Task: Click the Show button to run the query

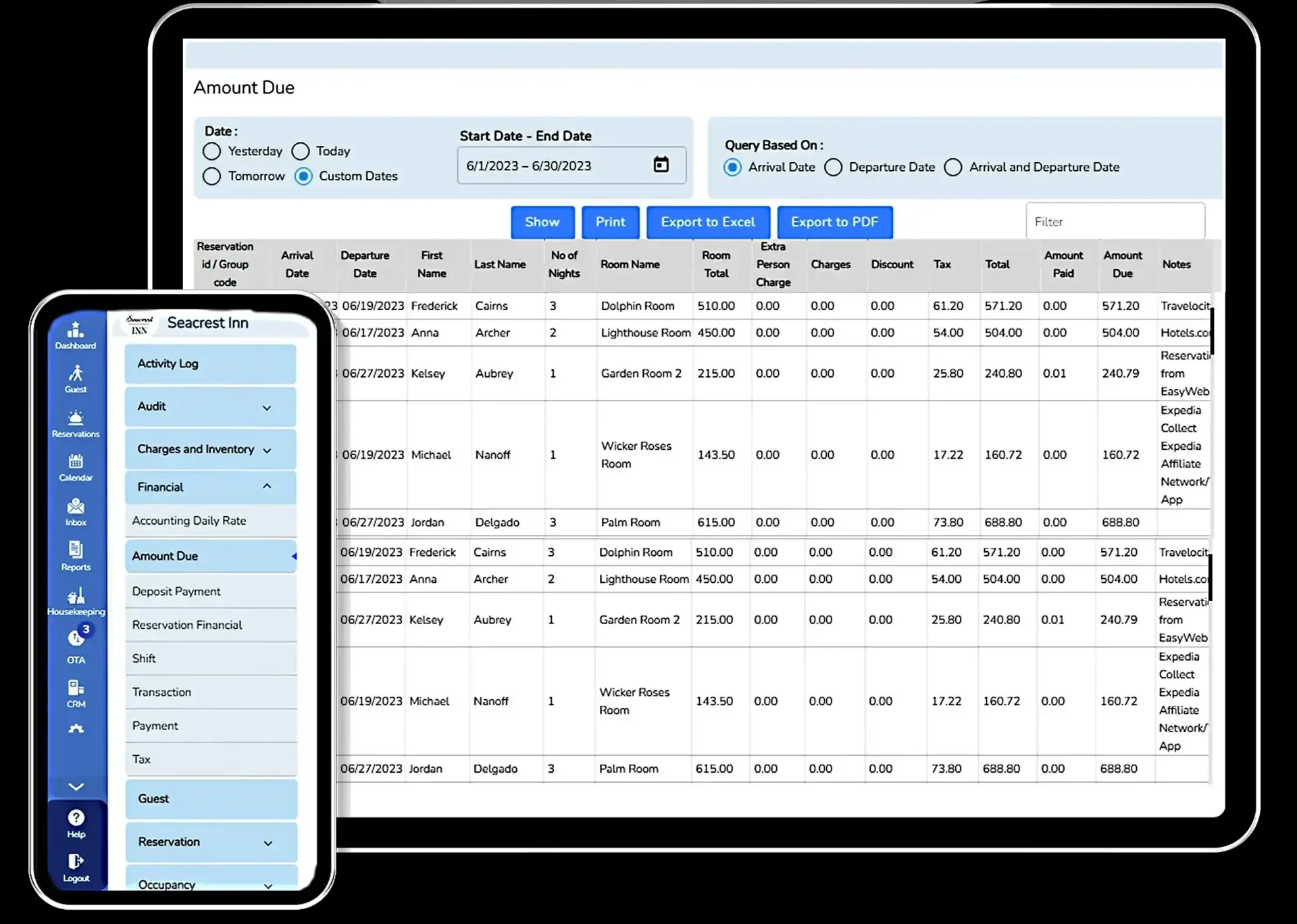Action: click(542, 222)
